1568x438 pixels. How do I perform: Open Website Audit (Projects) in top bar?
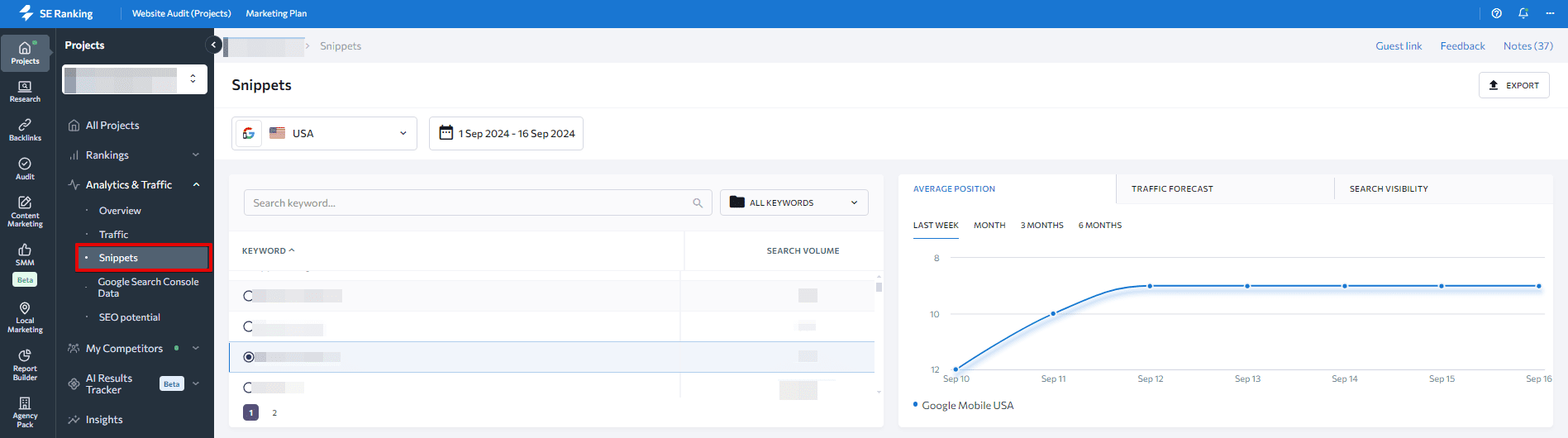pyautogui.click(x=182, y=13)
